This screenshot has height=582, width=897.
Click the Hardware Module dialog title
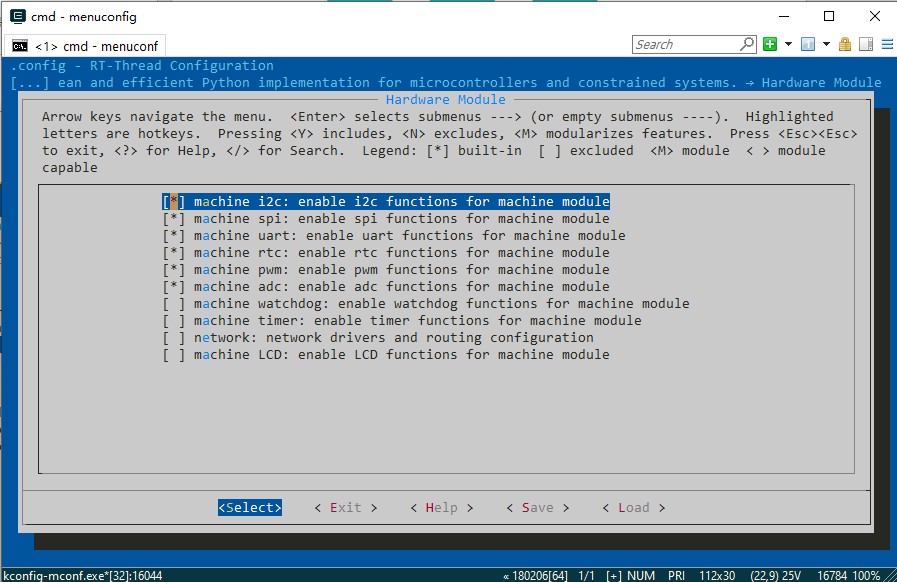point(446,100)
